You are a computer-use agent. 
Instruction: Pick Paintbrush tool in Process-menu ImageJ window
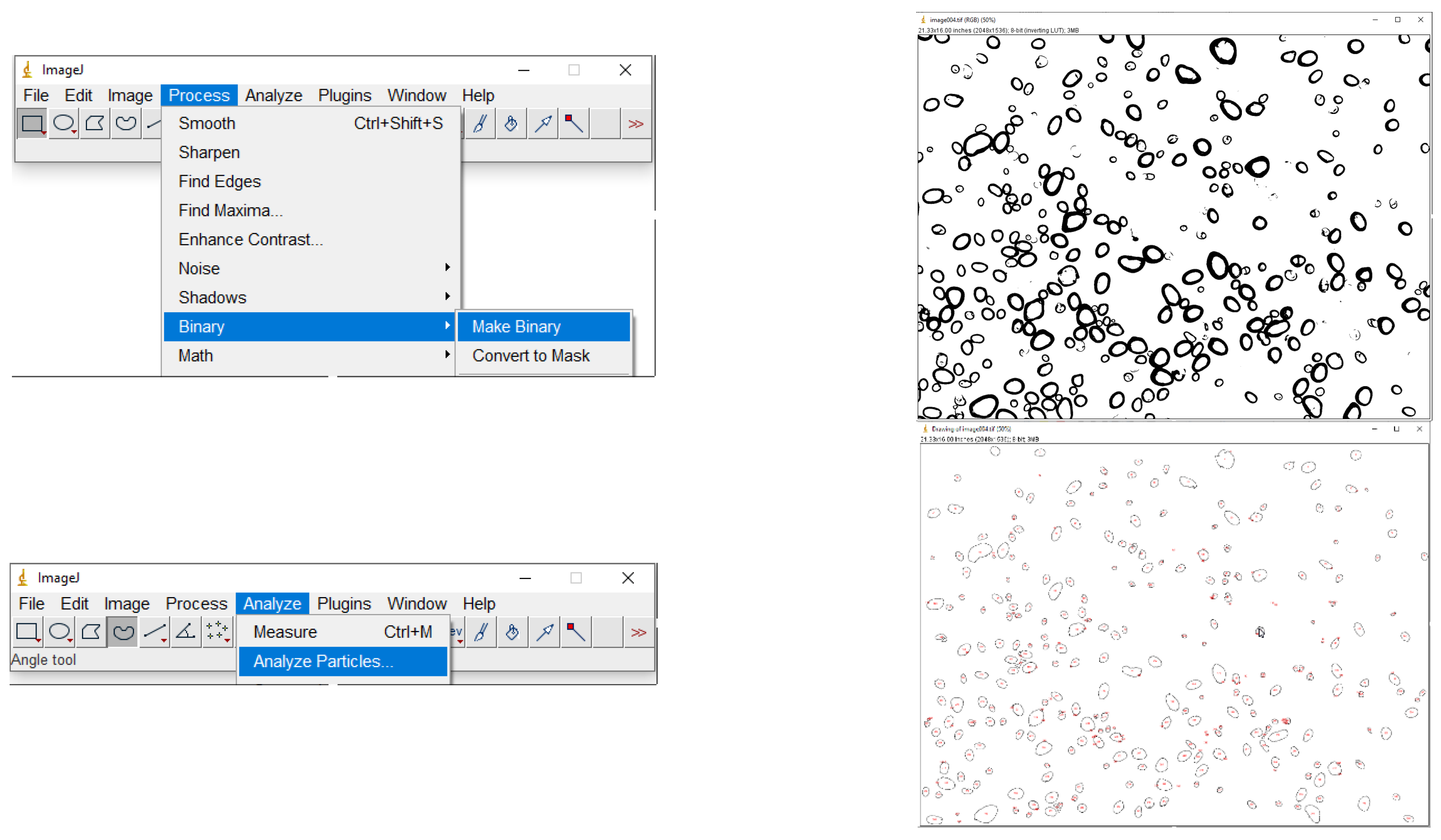tap(480, 124)
